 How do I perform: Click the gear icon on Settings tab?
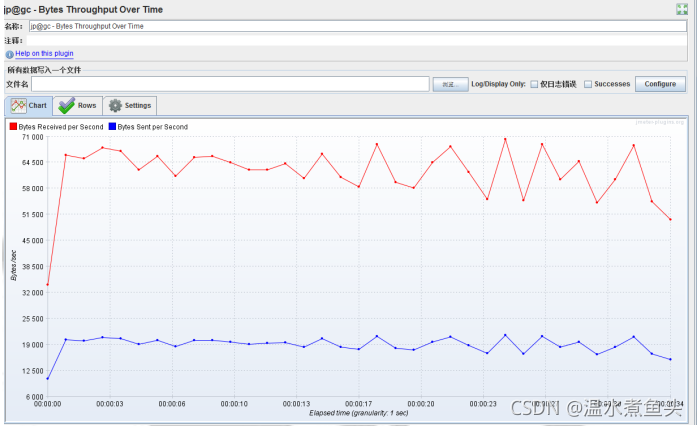click(x=115, y=106)
